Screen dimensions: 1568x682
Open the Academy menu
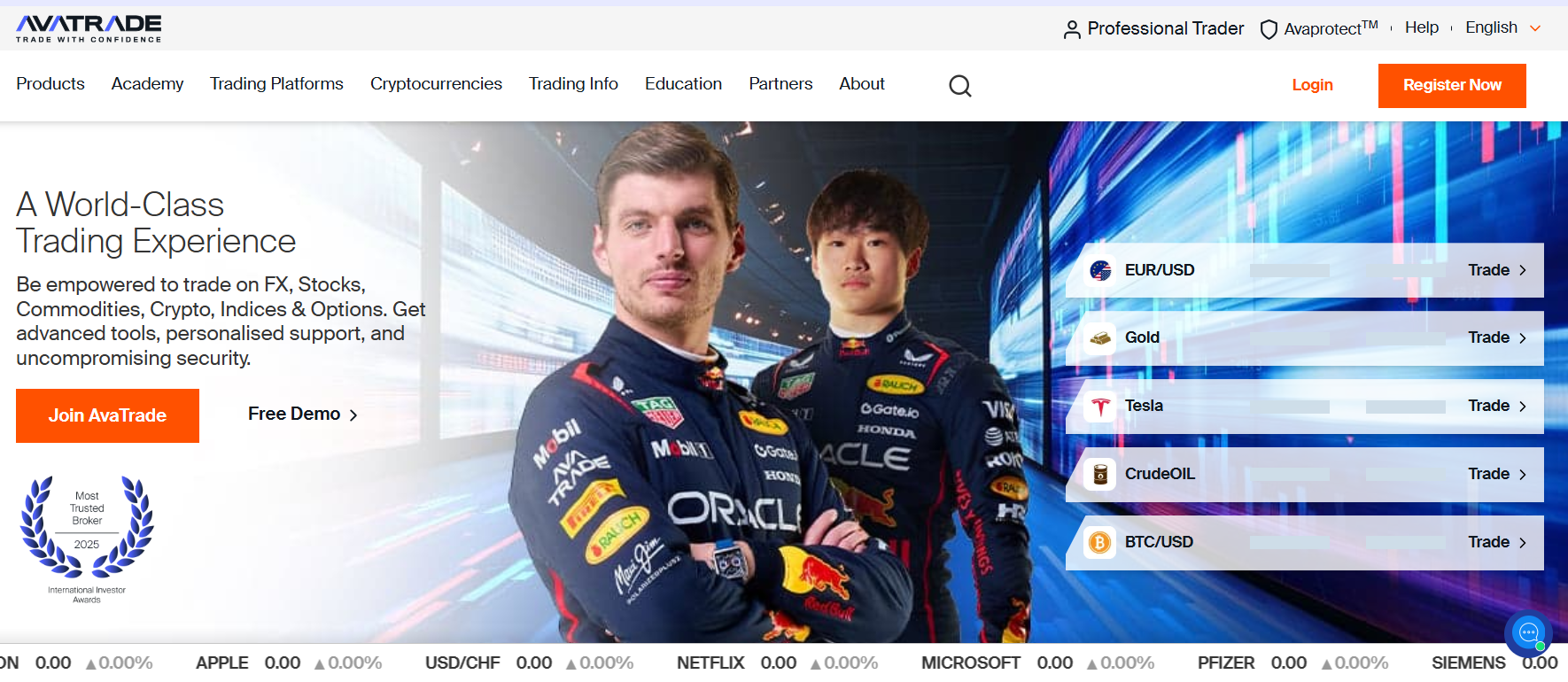point(147,83)
